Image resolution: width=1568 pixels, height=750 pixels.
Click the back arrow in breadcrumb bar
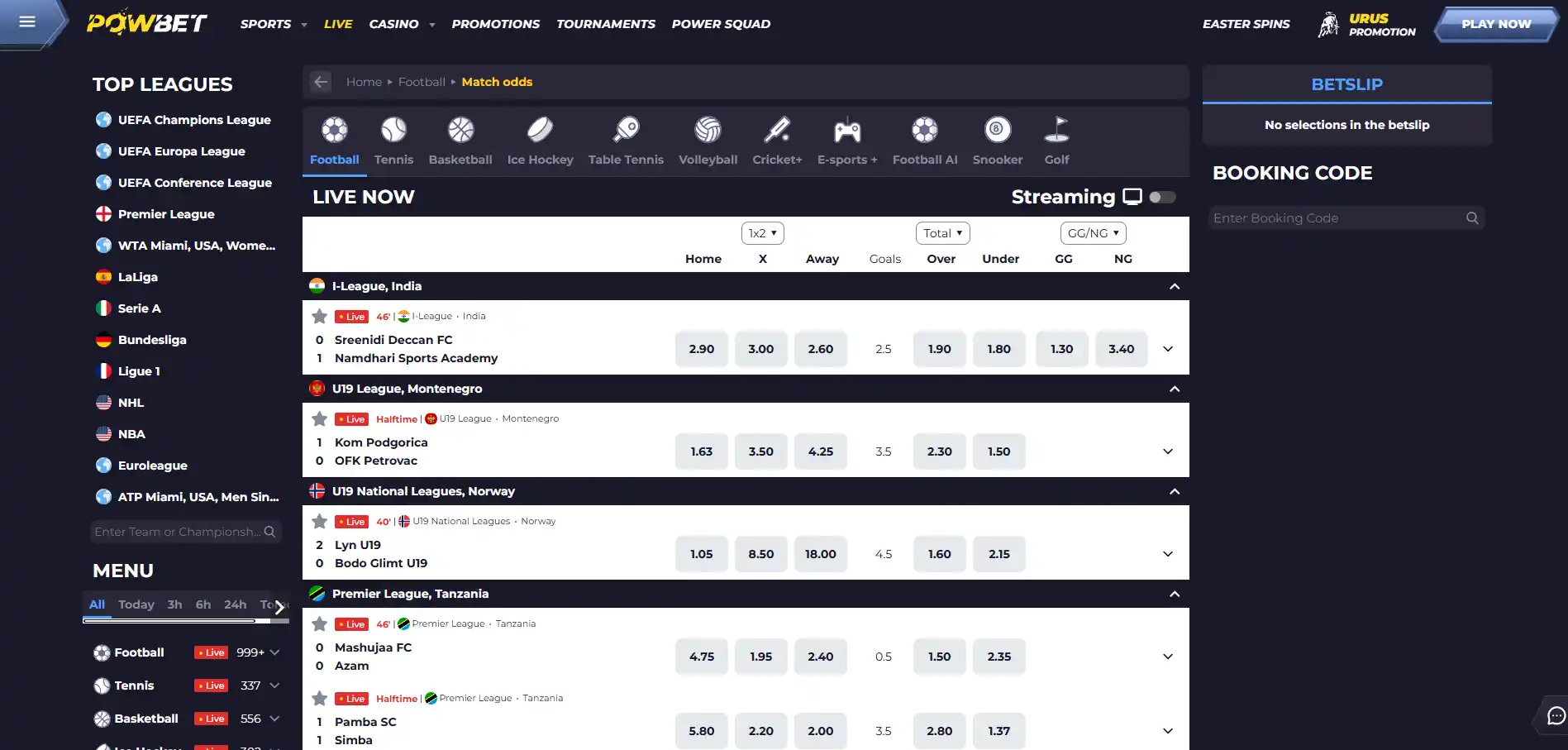click(321, 82)
